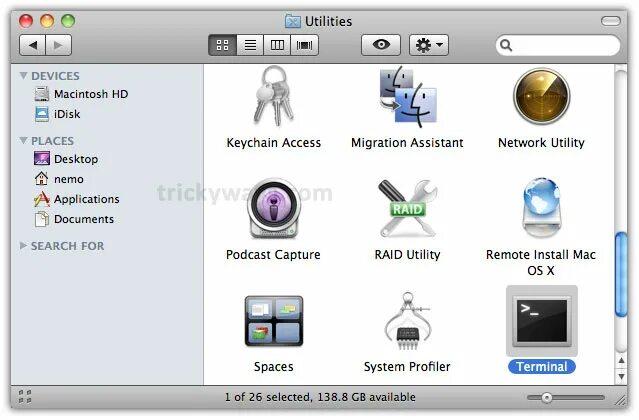
Task: Open the selected Terminal icon
Action: (542, 321)
